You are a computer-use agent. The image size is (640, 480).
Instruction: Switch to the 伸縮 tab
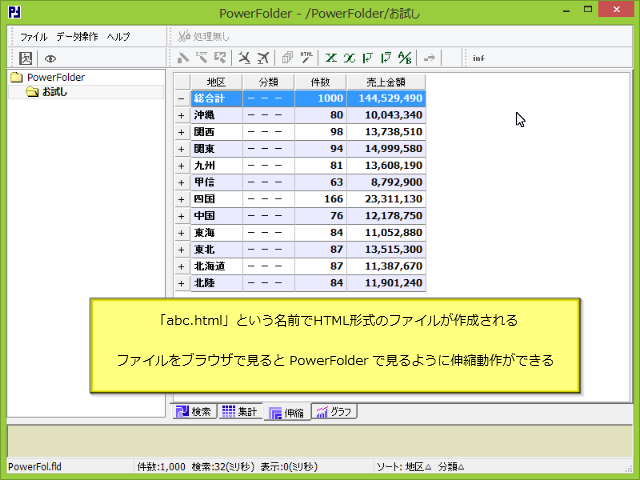287,412
